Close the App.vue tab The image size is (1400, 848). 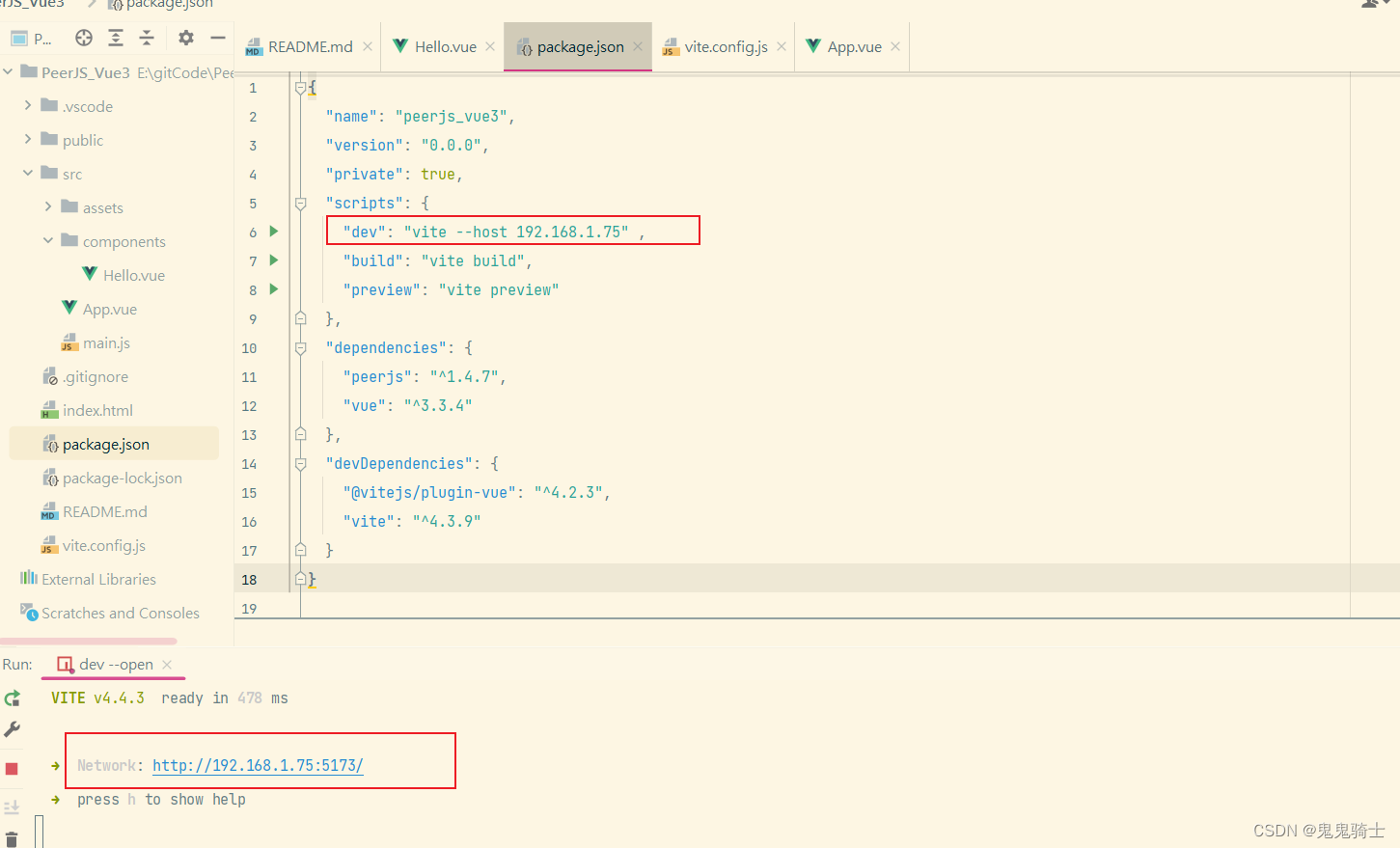coord(895,46)
